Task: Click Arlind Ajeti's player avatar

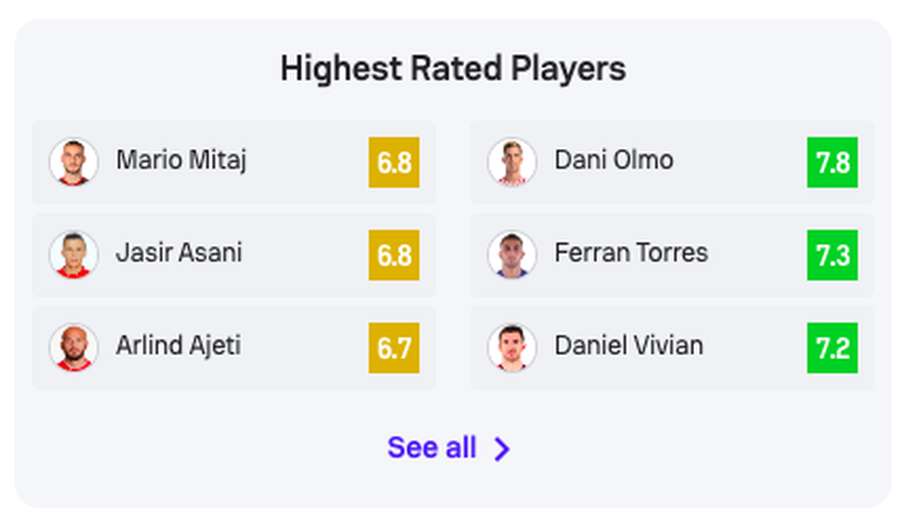Action: pos(73,348)
